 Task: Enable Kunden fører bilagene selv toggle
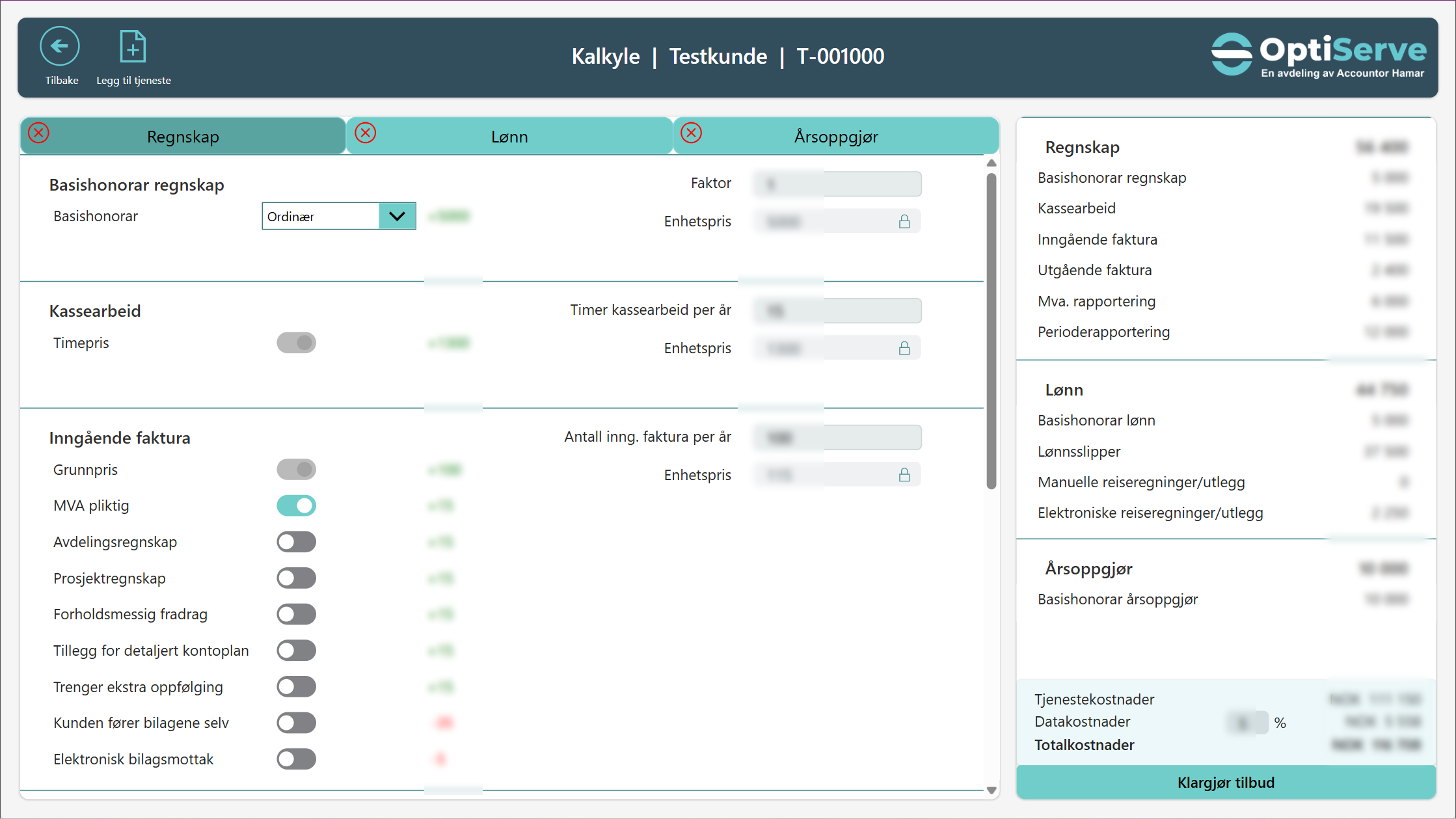[297, 723]
